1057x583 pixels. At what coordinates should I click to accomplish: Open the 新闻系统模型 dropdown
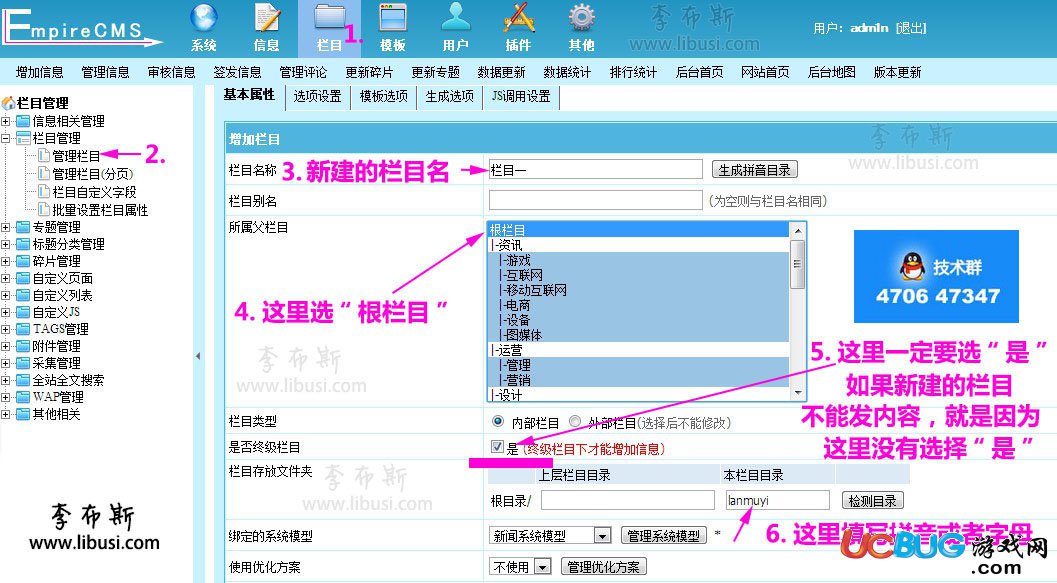(x=550, y=536)
